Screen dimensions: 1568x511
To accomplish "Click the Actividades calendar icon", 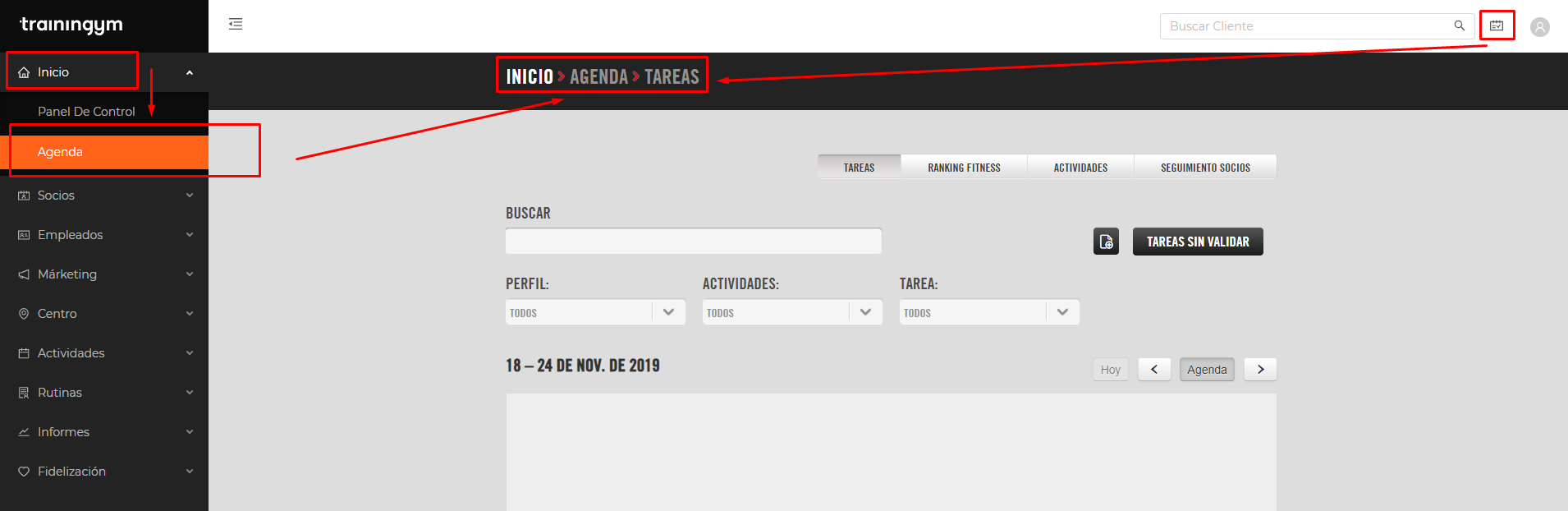I will (24, 353).
